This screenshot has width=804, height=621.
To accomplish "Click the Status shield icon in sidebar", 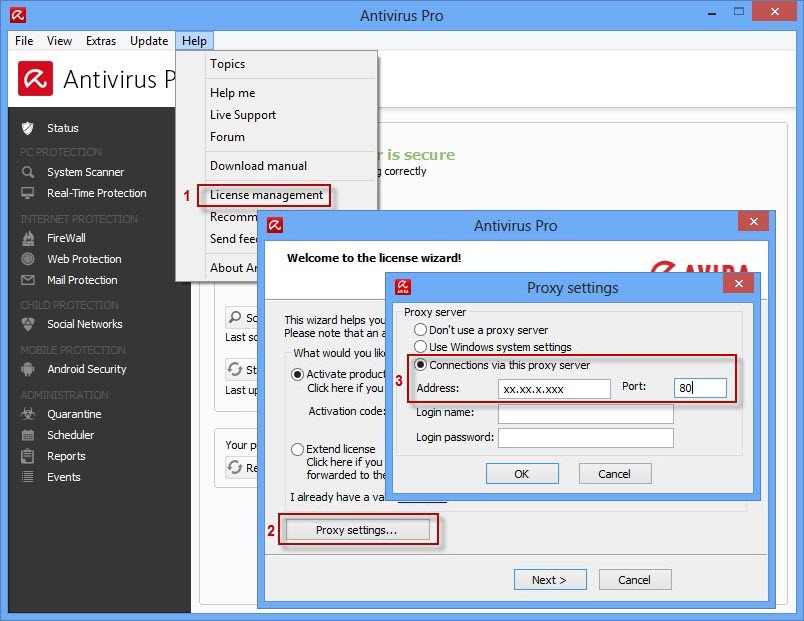I will pos(28,128).
